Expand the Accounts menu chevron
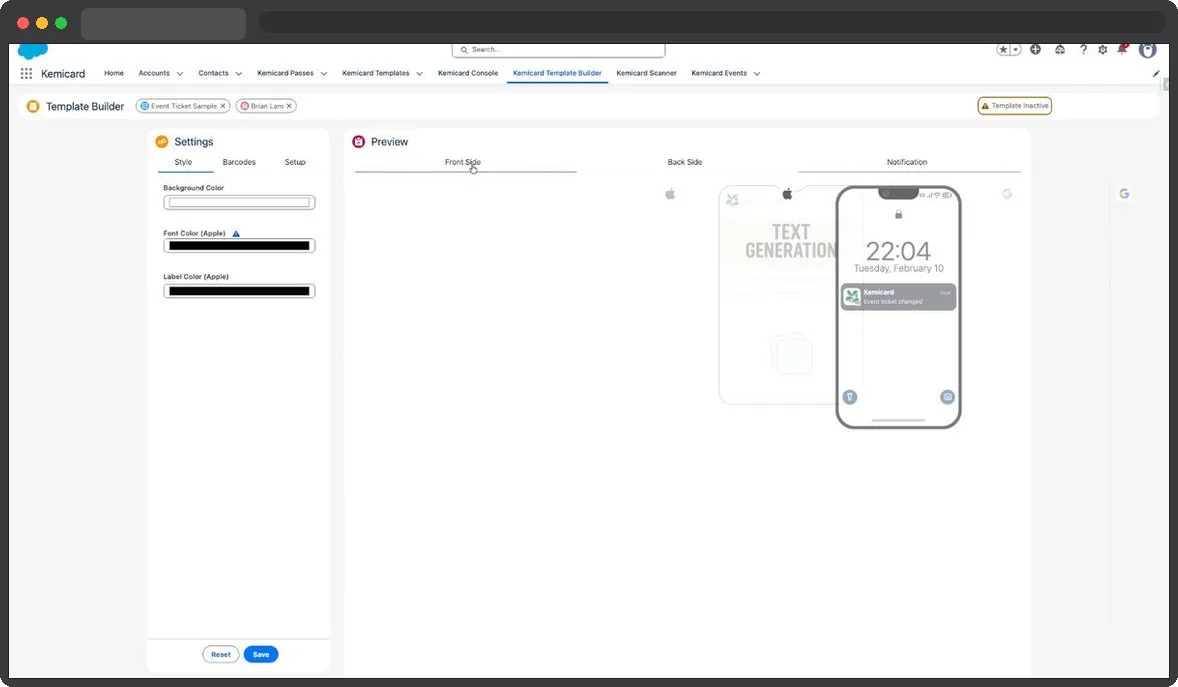Viewport: 1178px width, 687px height. click(x=180, y=74)
